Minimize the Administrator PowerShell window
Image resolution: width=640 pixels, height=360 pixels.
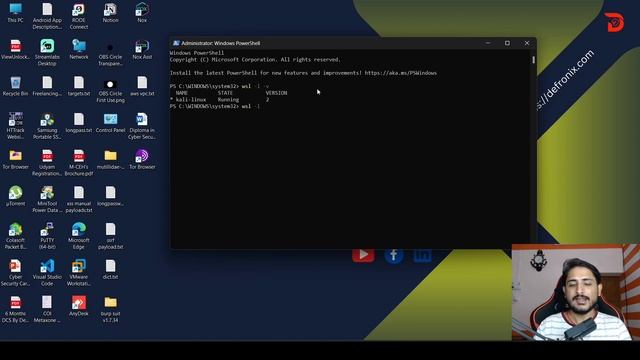488,43
